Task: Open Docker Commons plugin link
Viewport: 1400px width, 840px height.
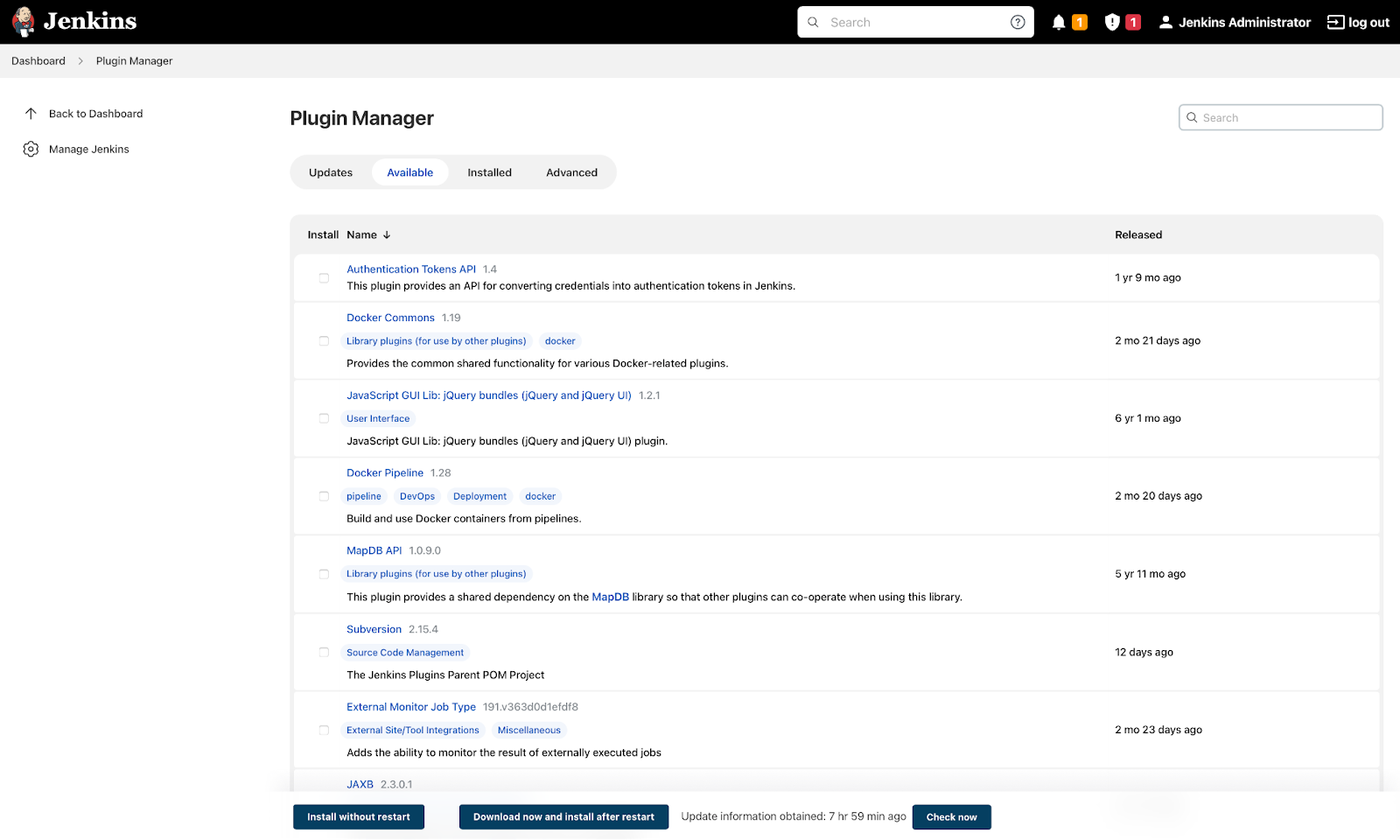Action: 390,318
